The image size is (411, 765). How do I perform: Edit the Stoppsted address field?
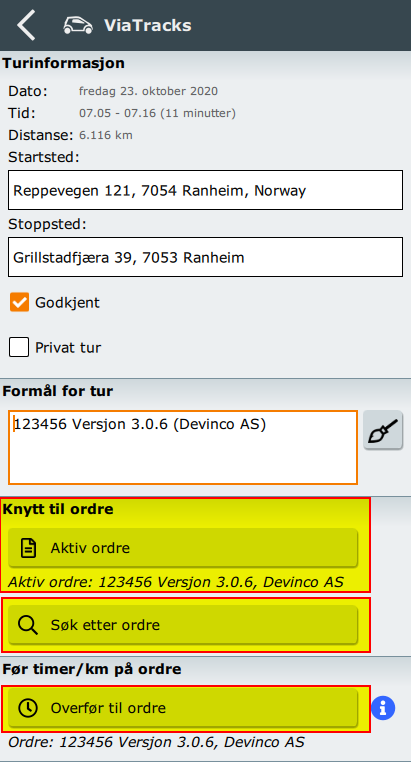tap(206, 257)
